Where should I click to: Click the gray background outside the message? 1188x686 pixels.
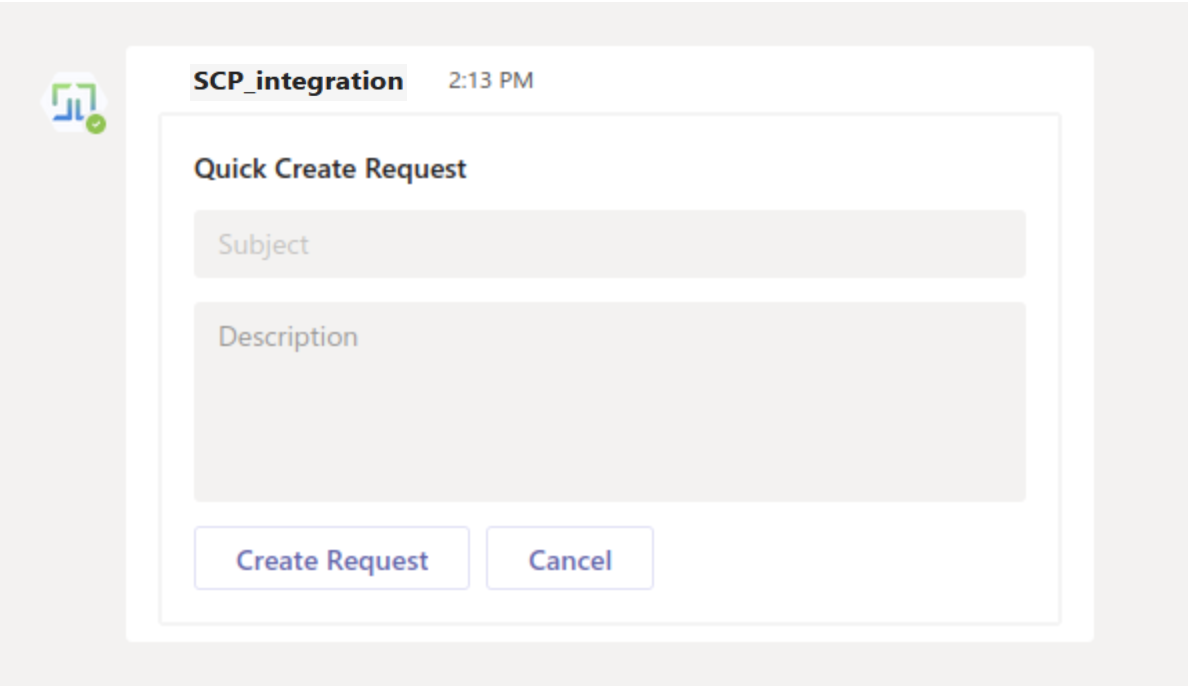[x=1140, y=350]
